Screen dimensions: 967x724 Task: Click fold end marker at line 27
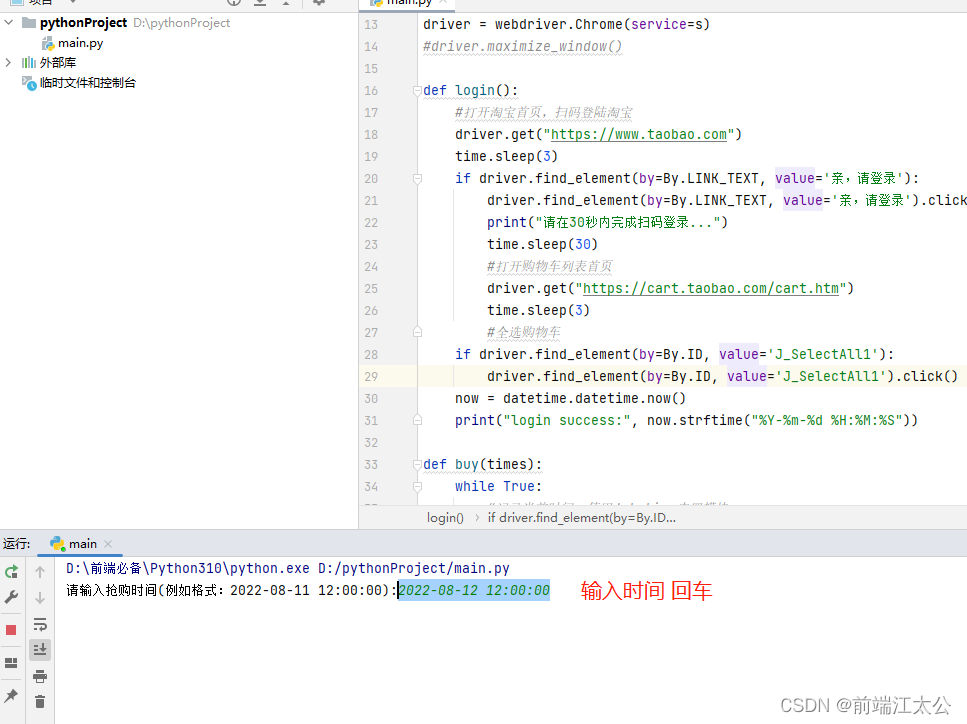coord(417,332)
